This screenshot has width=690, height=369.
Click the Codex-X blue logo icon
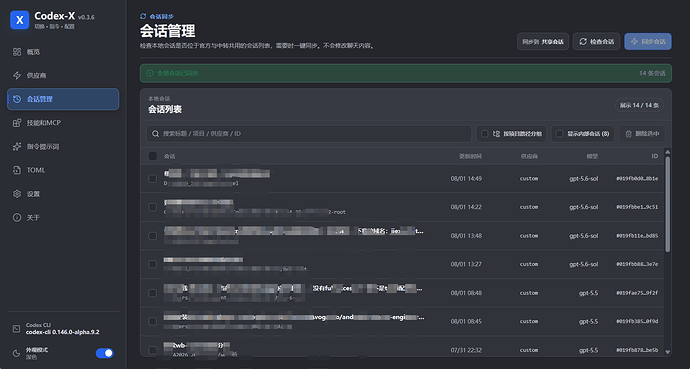click(19, 20)
